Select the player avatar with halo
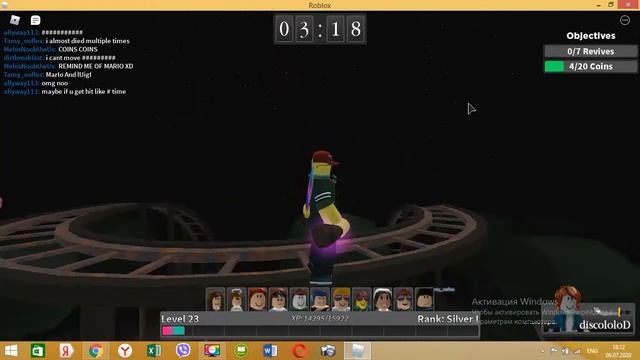 click(236, 299)
